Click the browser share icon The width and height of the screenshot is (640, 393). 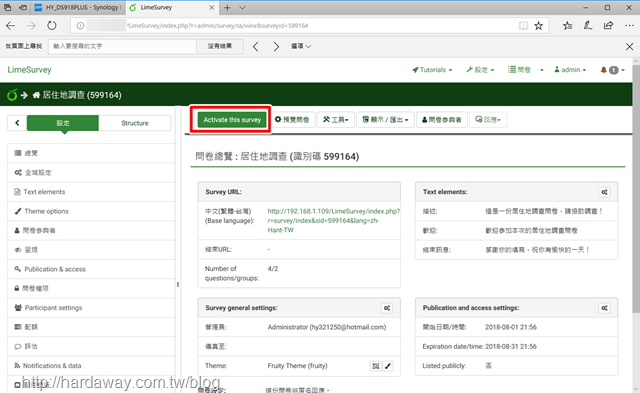609,26
